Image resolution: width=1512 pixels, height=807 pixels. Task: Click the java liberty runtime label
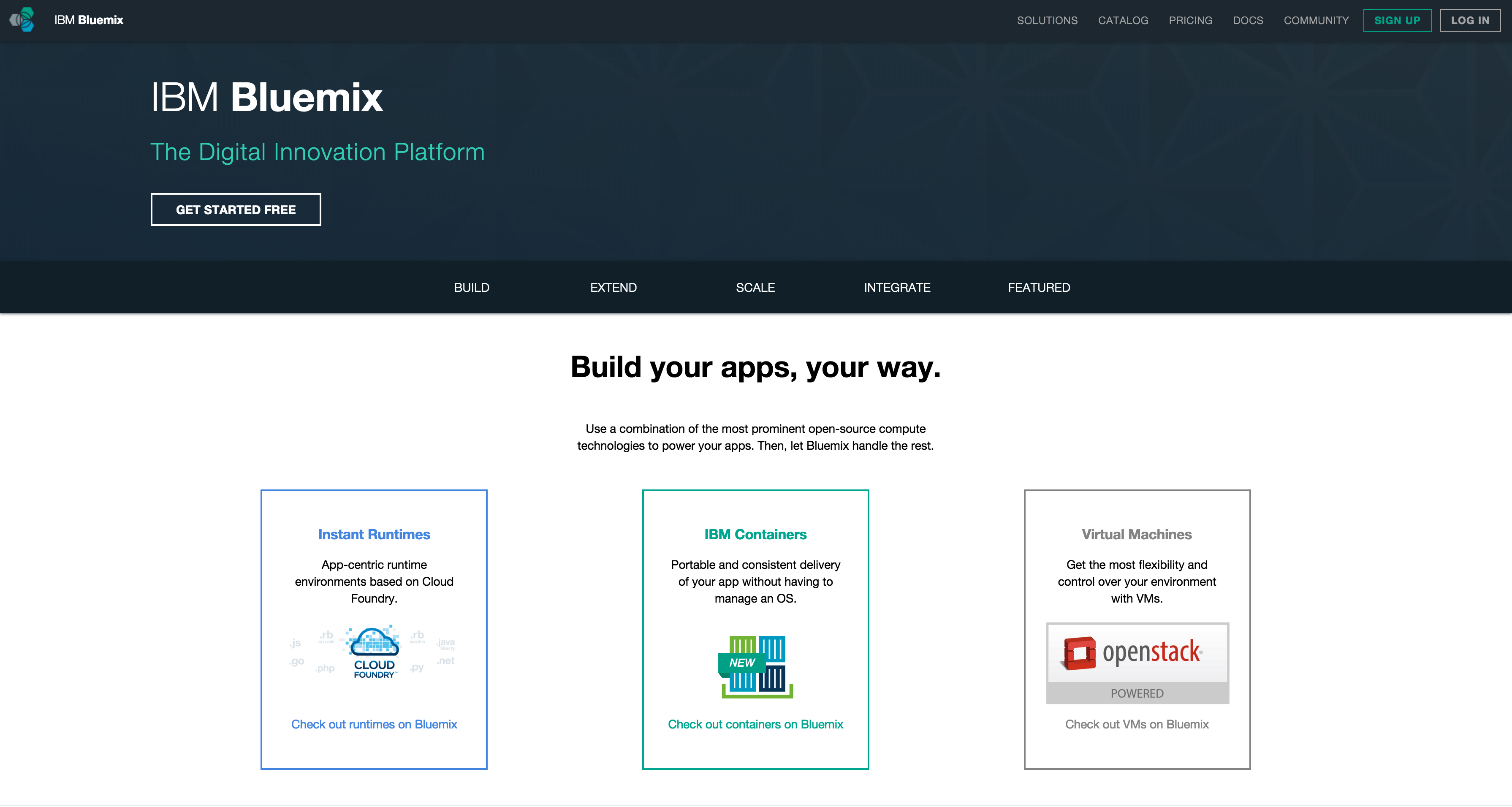click(445, 644)
